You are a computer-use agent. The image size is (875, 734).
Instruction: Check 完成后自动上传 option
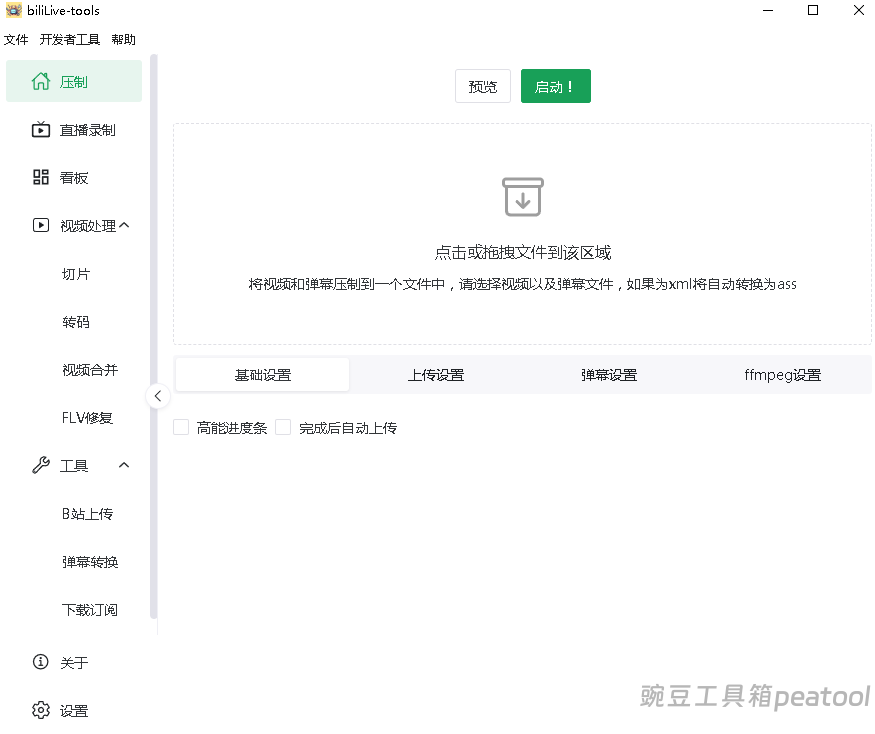[283, 427]
